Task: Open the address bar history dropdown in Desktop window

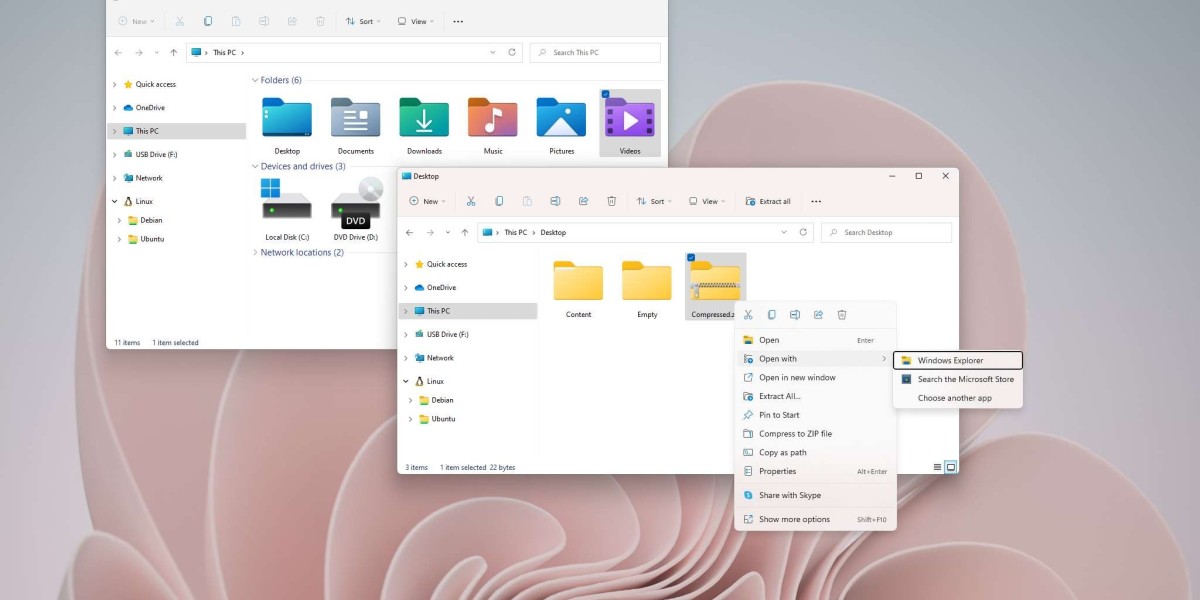Action: (784, 232)
